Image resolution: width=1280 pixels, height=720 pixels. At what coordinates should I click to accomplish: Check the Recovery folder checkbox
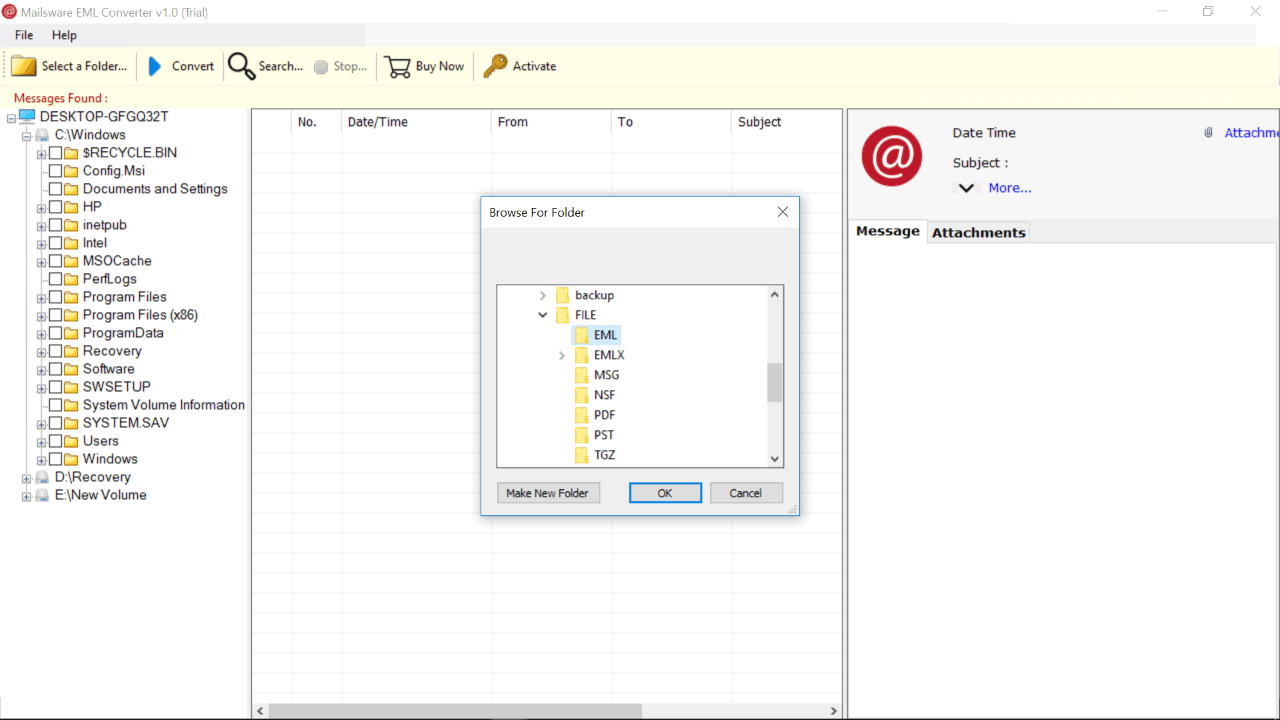pos(55,351)
